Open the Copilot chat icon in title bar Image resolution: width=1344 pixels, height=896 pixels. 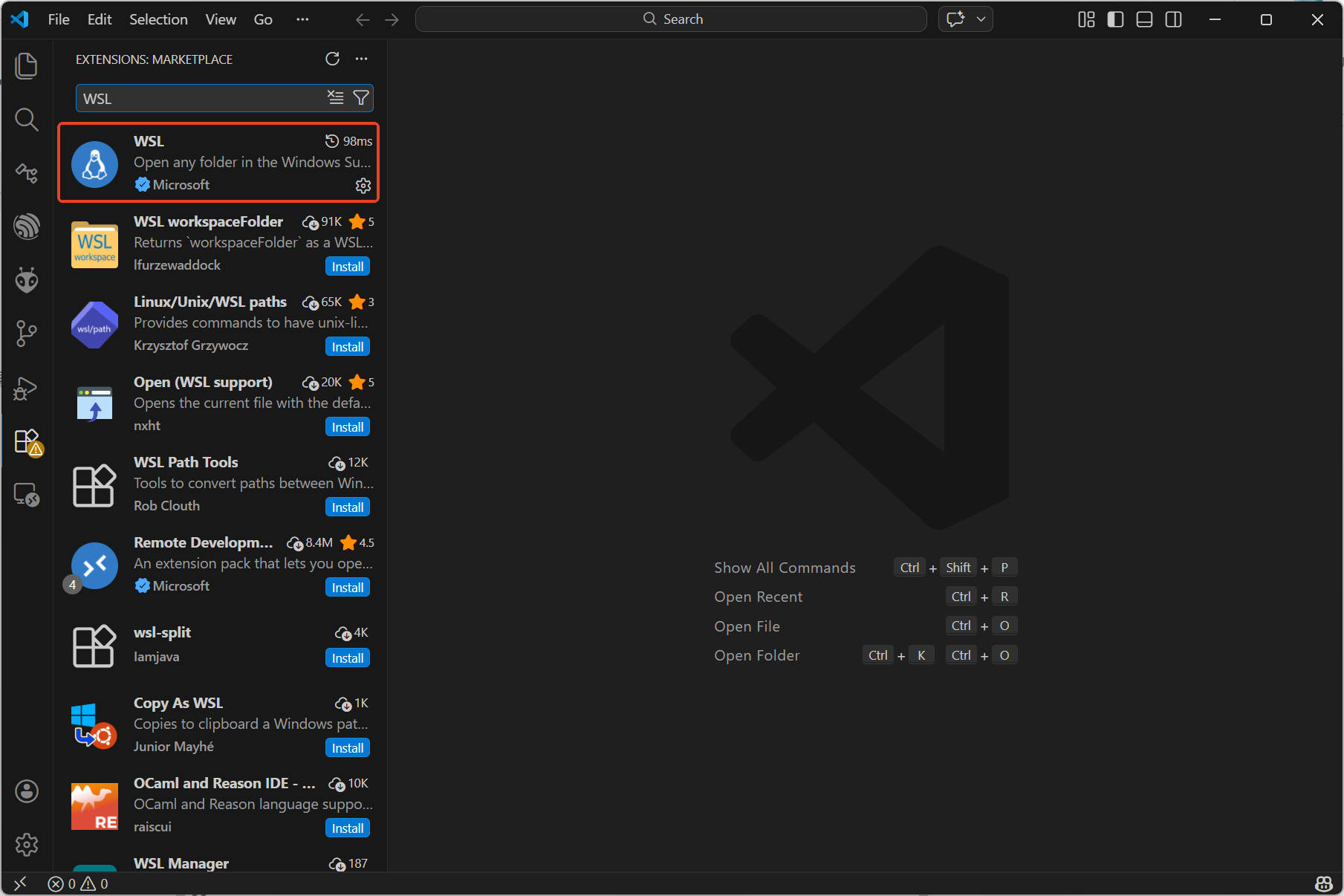click(955, 19)
